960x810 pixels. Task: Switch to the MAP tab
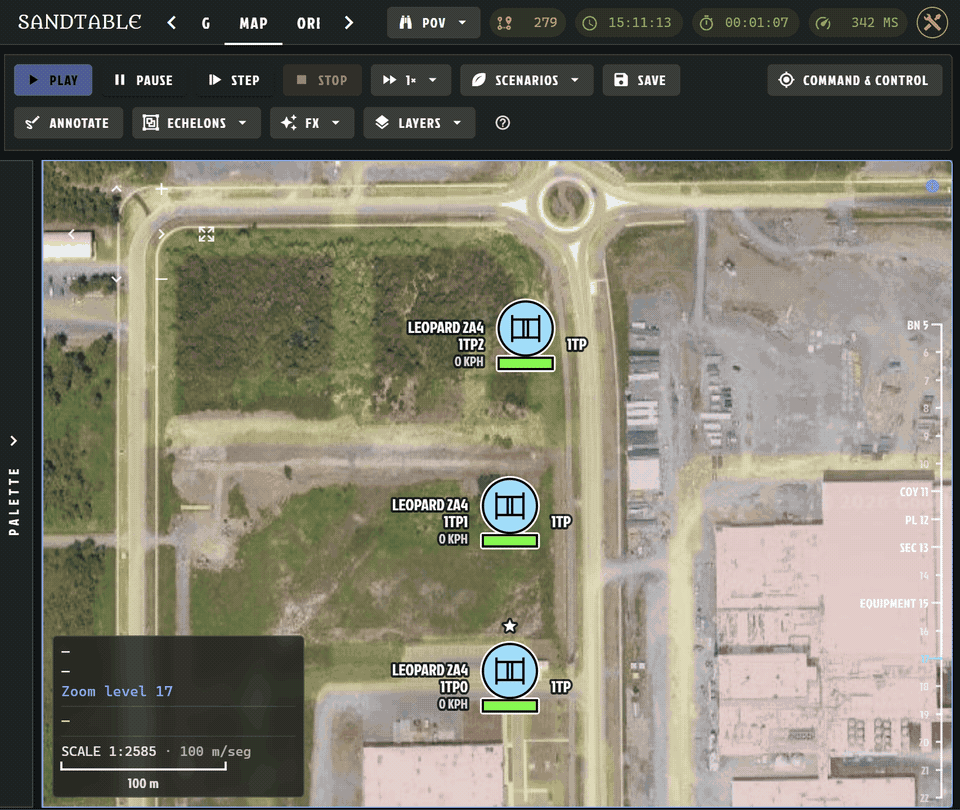[253, 23]
